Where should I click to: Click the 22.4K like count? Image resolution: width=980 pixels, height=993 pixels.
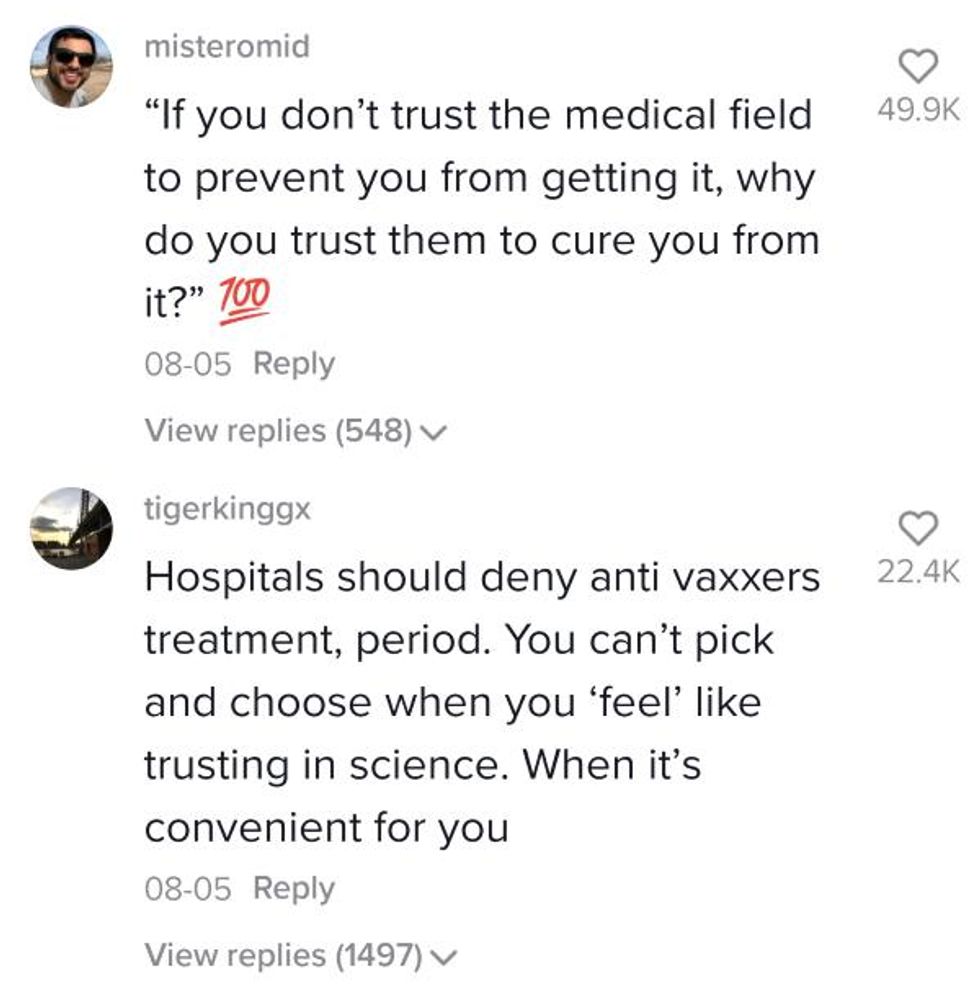[x=917, y=572]
